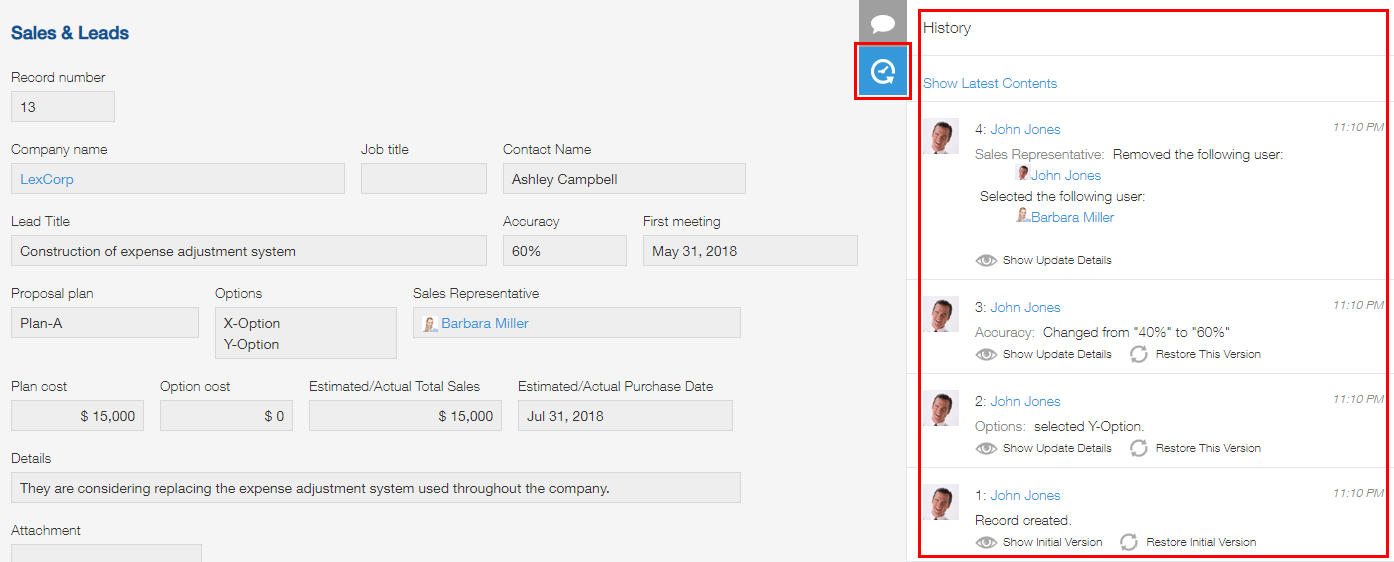
Task: Click restore icon for version 3
Action: point(1138,354)
